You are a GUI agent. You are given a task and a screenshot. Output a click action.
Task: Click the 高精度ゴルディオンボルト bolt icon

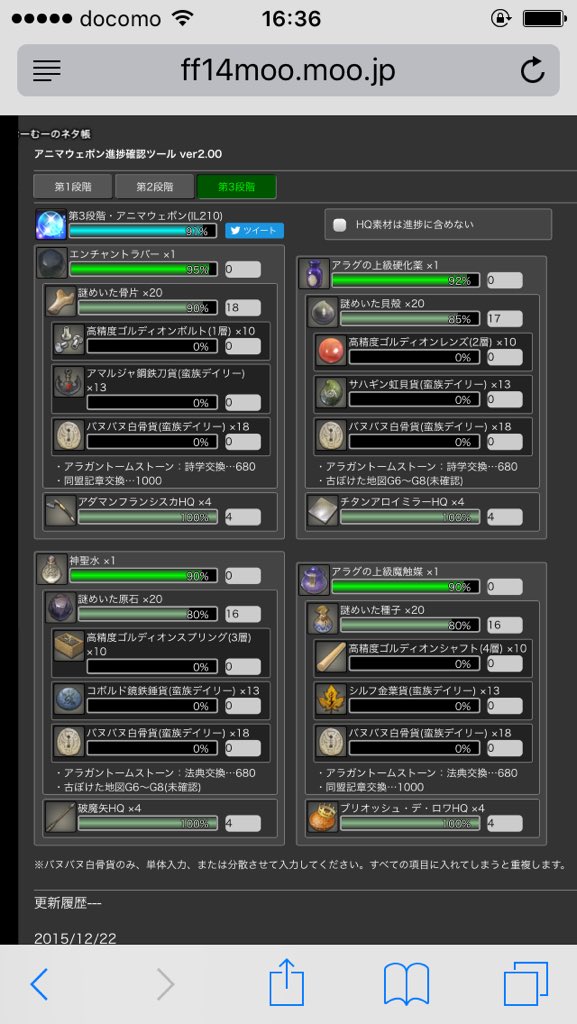point(70,340)
